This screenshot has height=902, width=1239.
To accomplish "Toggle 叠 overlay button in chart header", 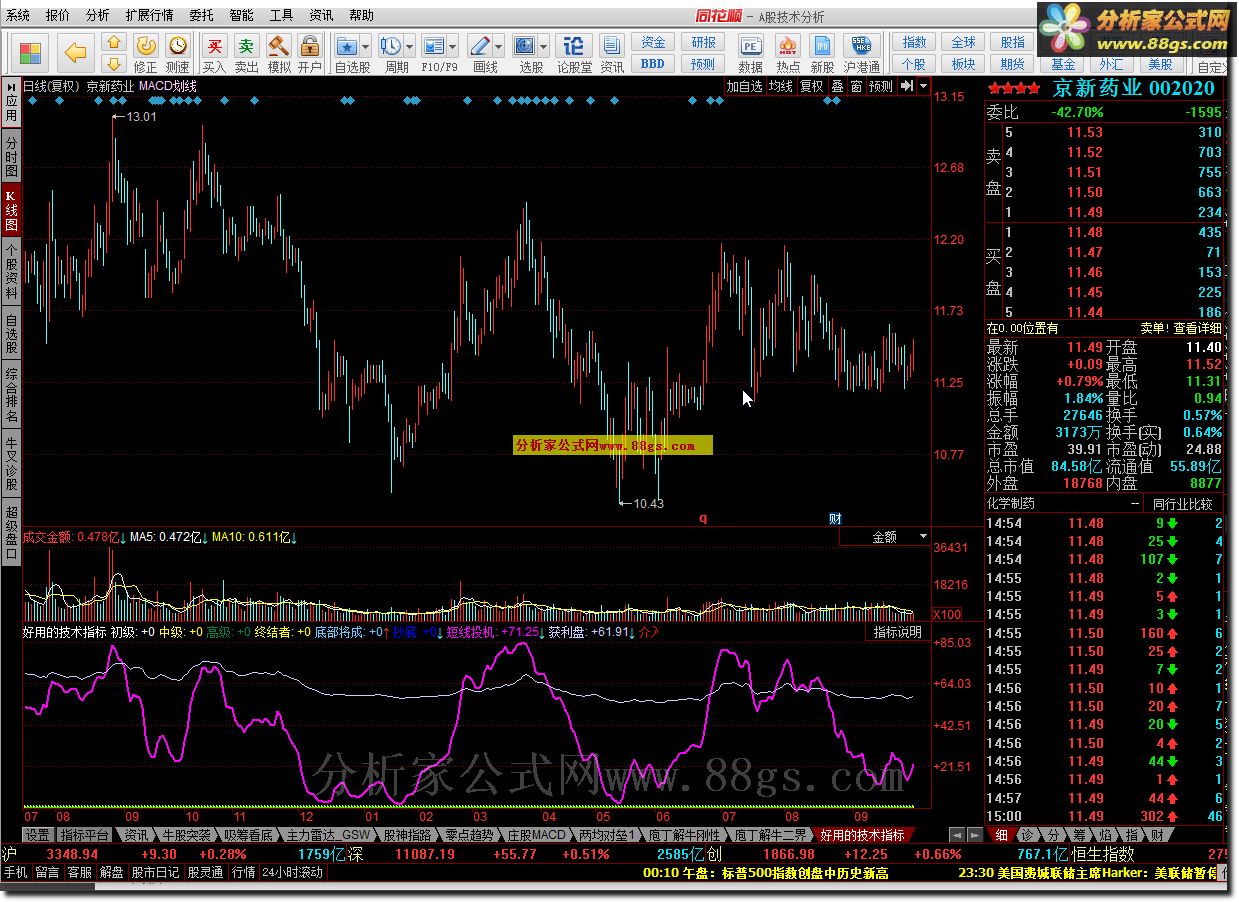I will pos(837,86).
